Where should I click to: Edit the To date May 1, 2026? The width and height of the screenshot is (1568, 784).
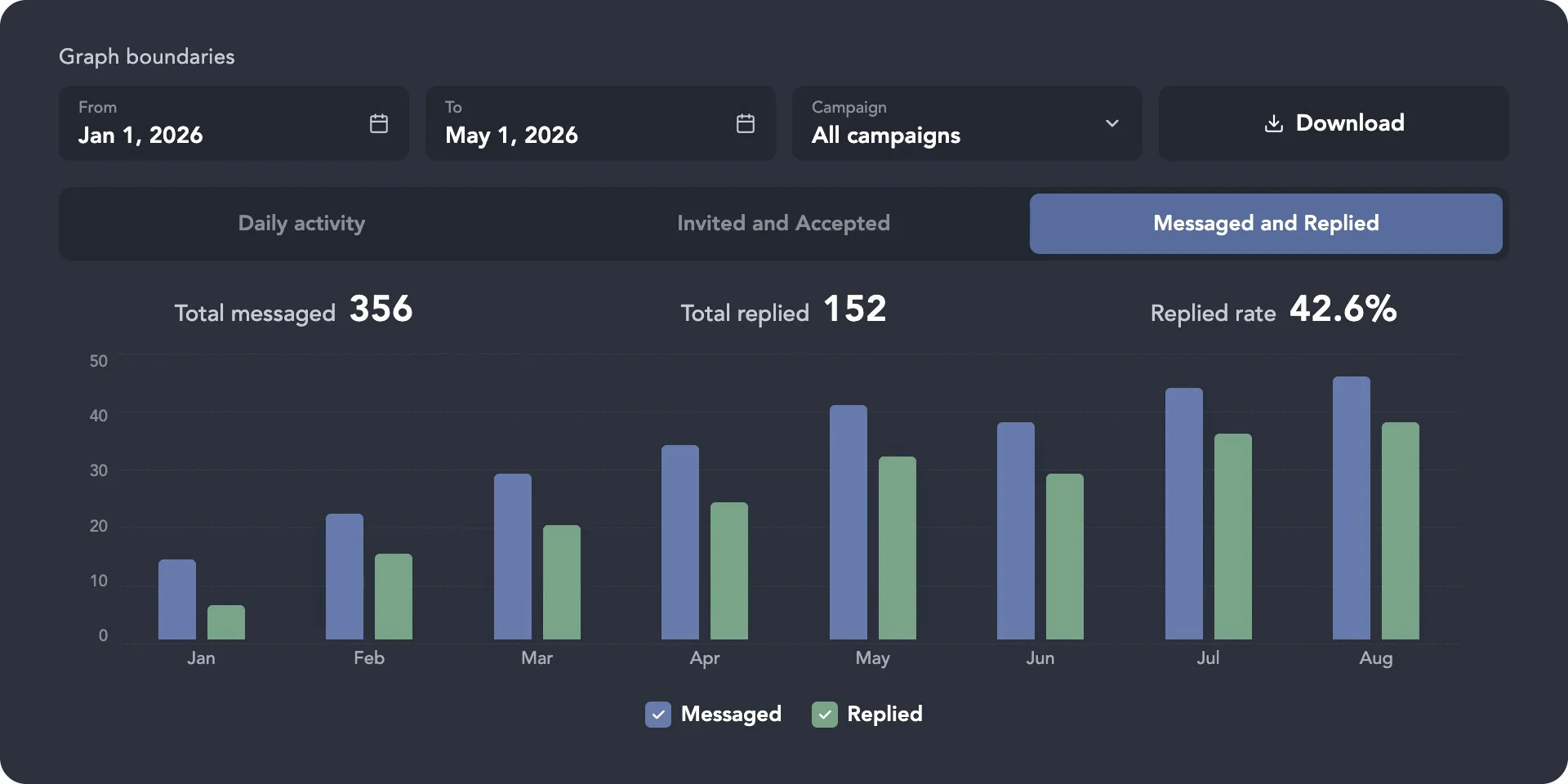point(600,123)
